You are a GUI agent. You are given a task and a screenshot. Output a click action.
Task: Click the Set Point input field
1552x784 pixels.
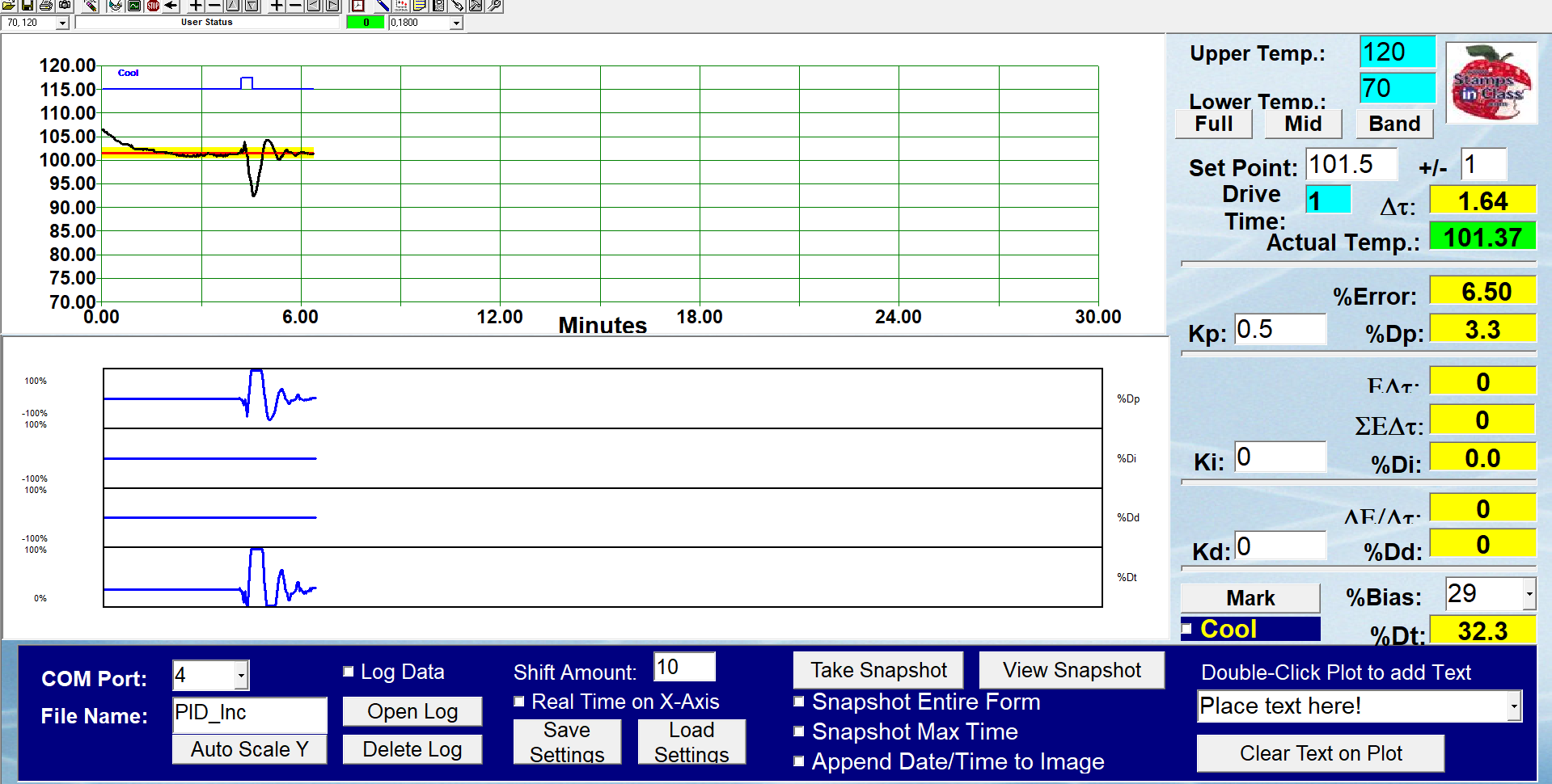[x=1351, y=164]
